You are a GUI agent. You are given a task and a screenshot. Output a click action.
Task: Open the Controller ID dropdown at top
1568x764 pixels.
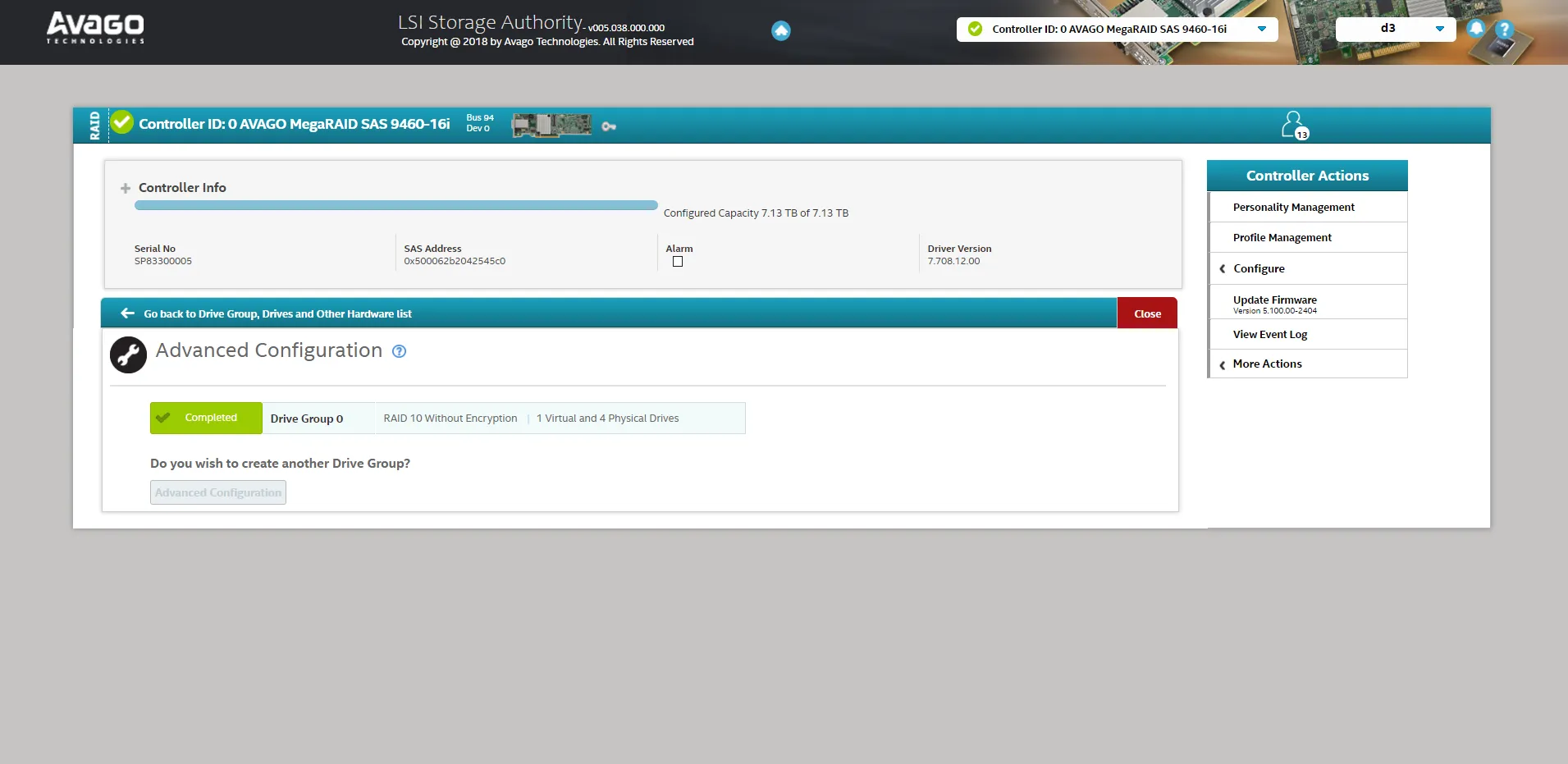(x=1262, y=29)
